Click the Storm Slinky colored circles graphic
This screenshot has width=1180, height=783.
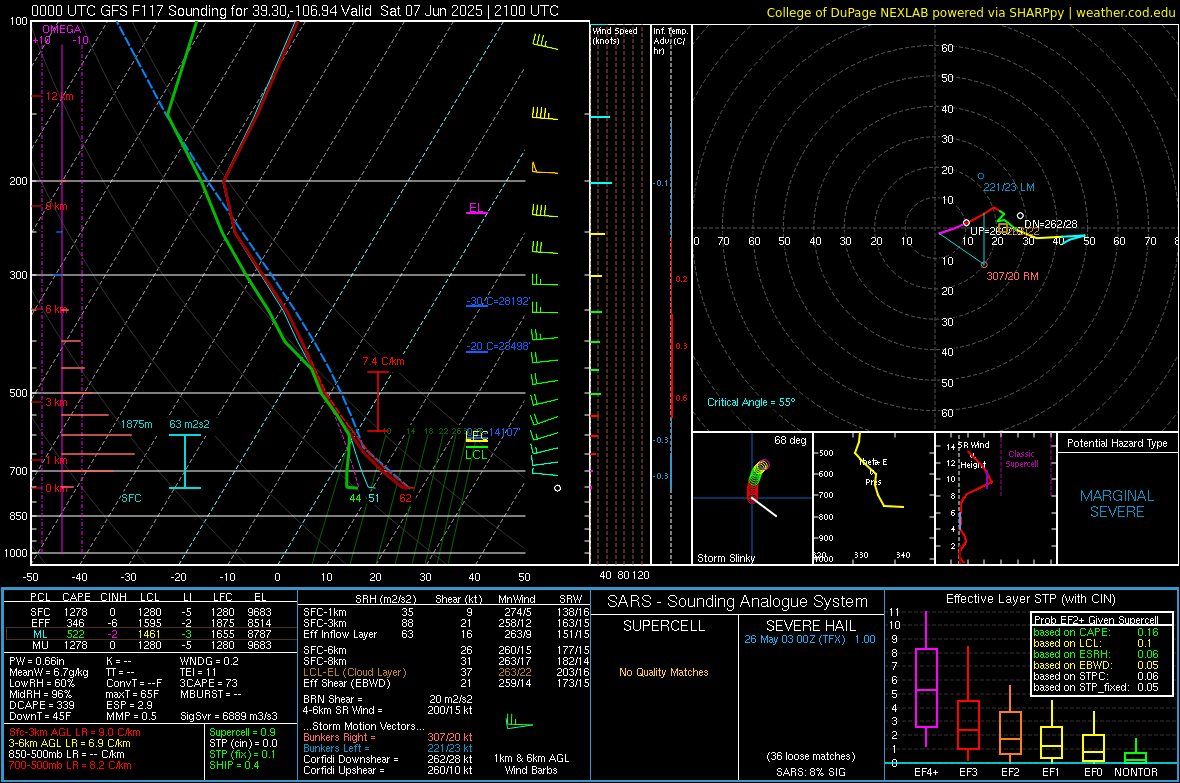757,480
